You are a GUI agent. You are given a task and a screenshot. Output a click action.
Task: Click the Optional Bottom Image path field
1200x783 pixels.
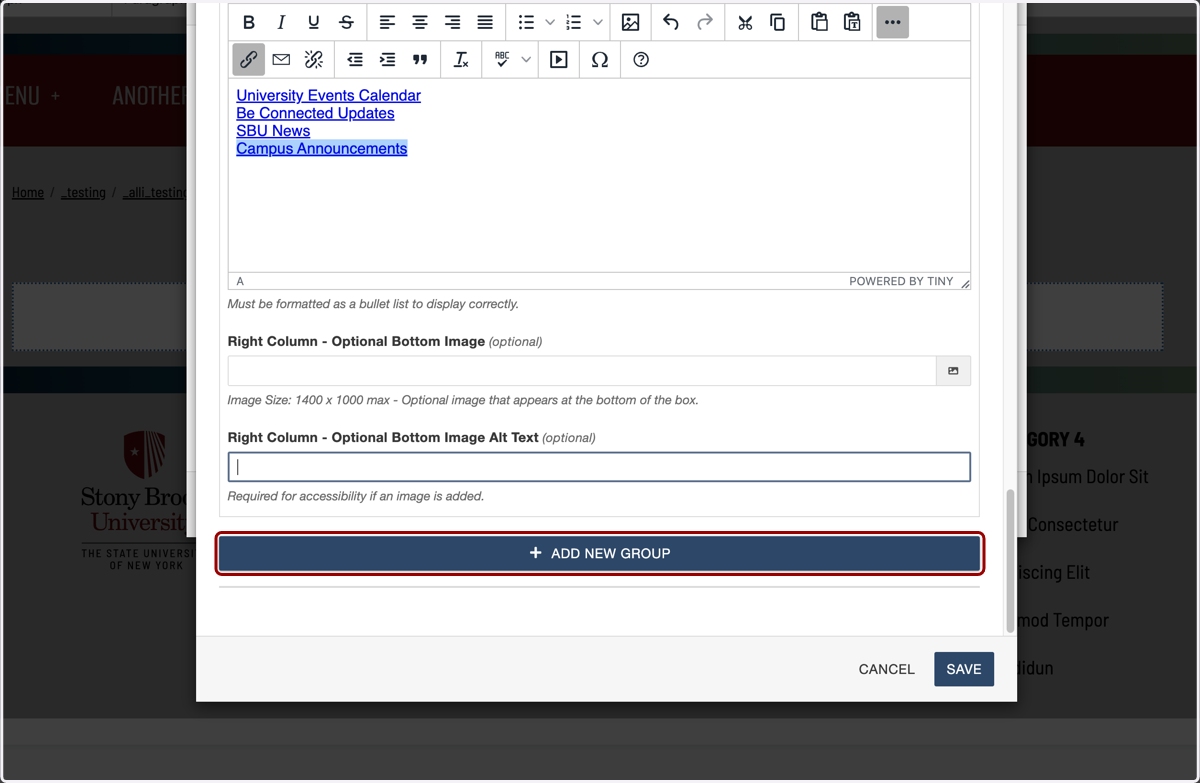582,371
